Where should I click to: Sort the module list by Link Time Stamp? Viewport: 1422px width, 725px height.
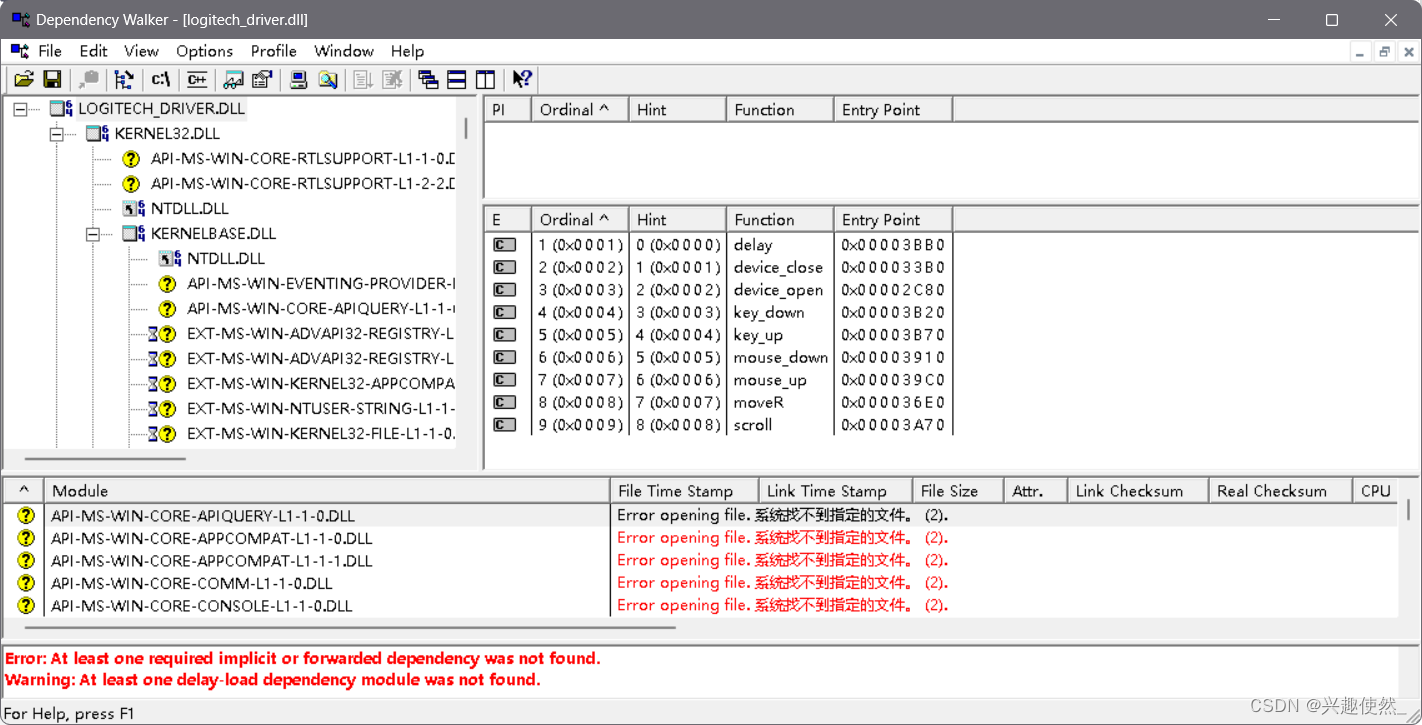click(x=835, y=491)
